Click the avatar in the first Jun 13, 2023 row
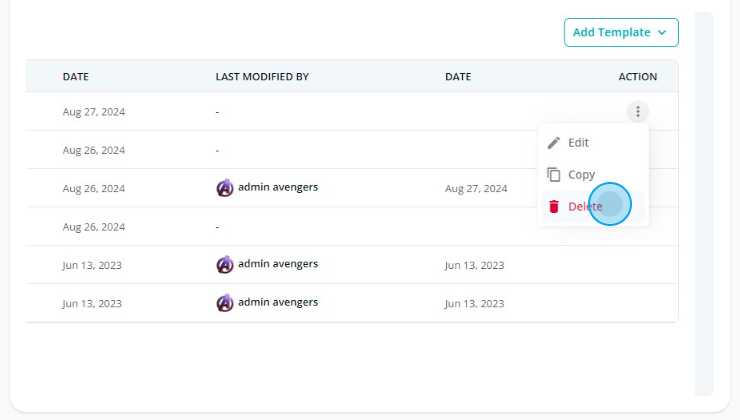The image size is (740, 420). pyautogui.click(x=225, y=265)
